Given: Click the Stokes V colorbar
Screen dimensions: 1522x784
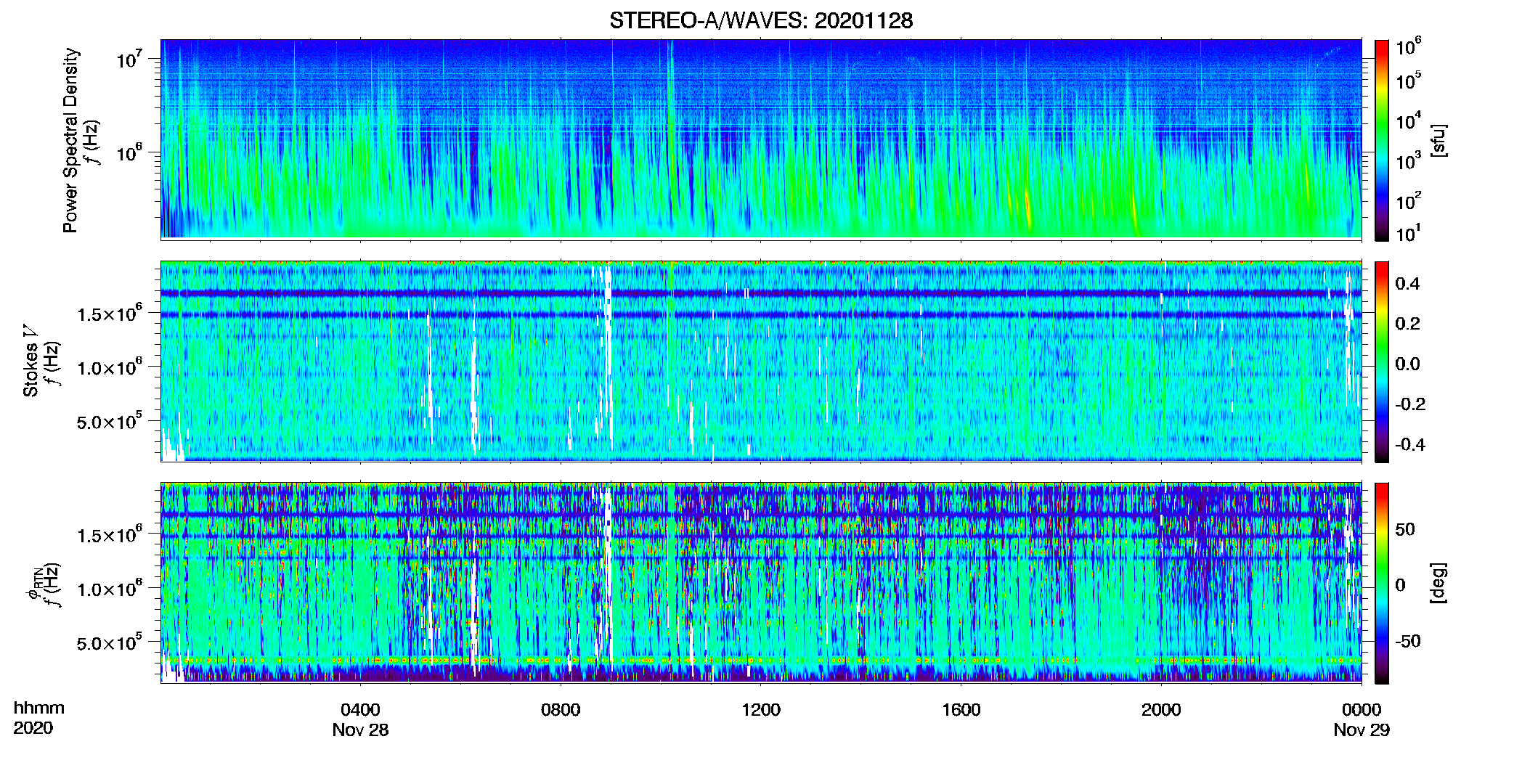Looking at the screenshot, I should click(x=1381, y=362).
